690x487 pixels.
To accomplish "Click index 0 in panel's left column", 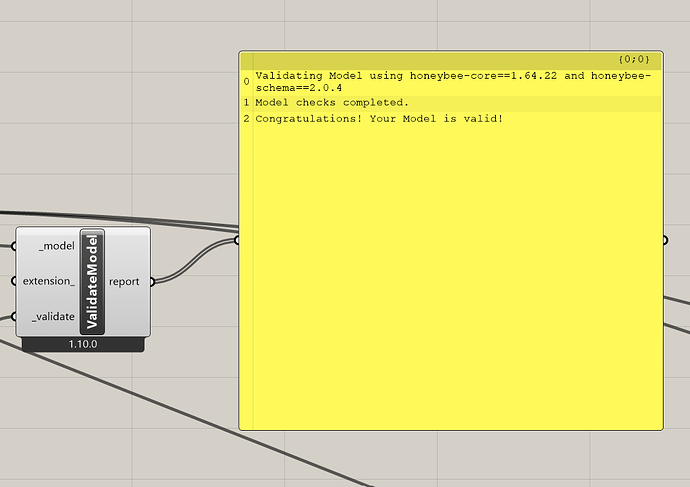I will [x=246, y=82].
